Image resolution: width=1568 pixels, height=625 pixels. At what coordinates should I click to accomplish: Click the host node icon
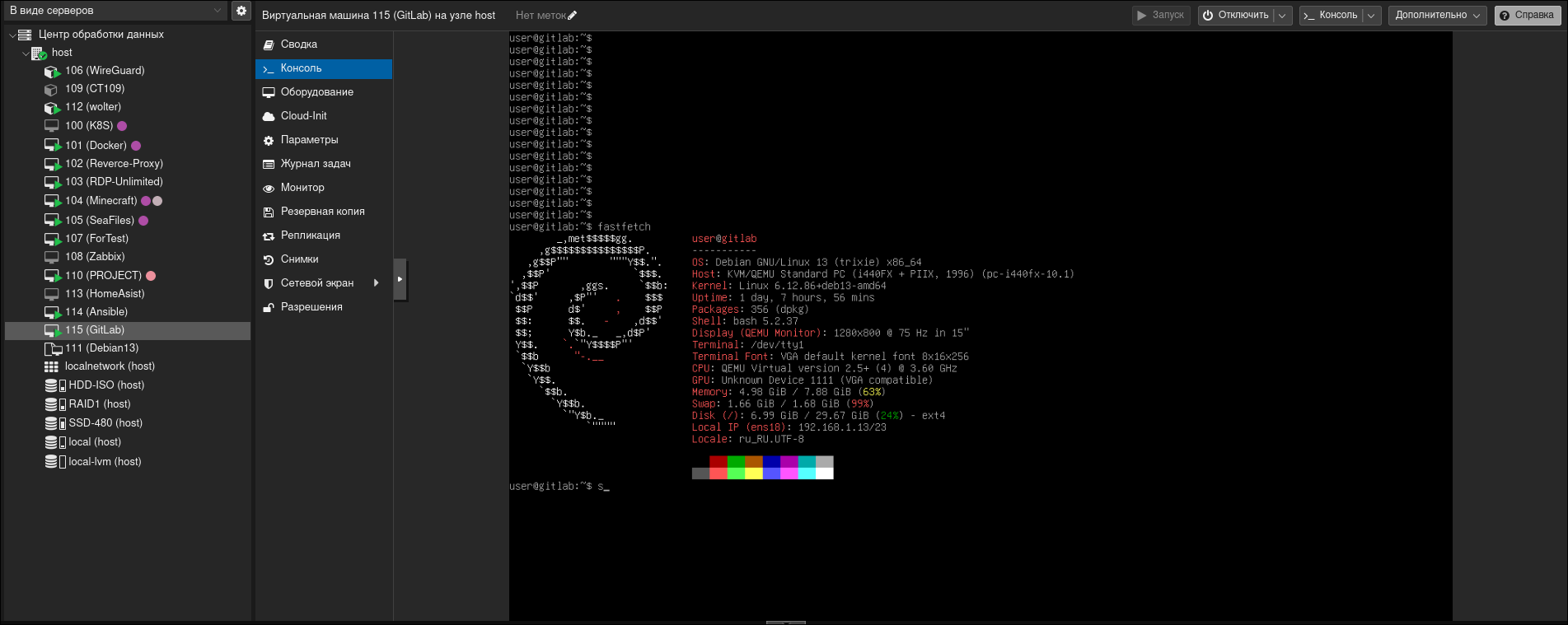pos(39,53)
